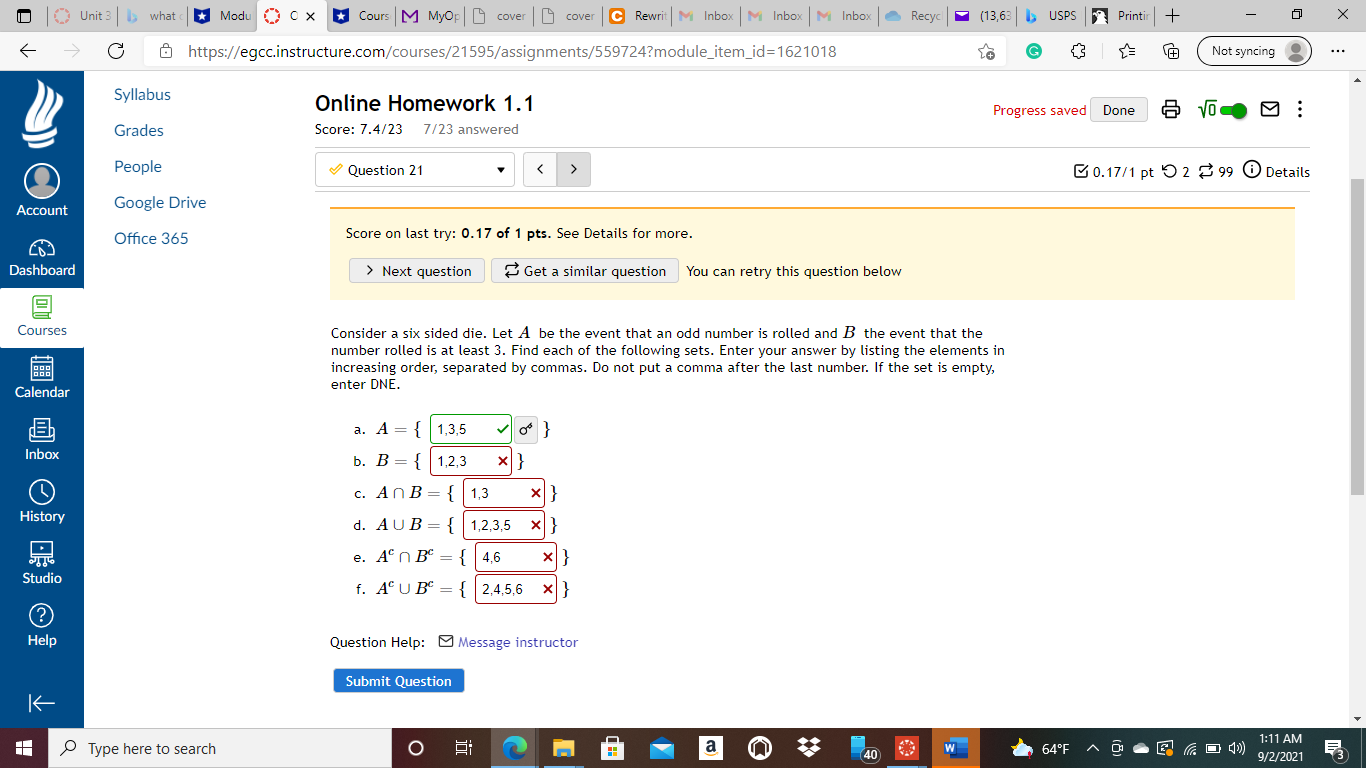Open the Question 21 dropdown

(414, 169)
